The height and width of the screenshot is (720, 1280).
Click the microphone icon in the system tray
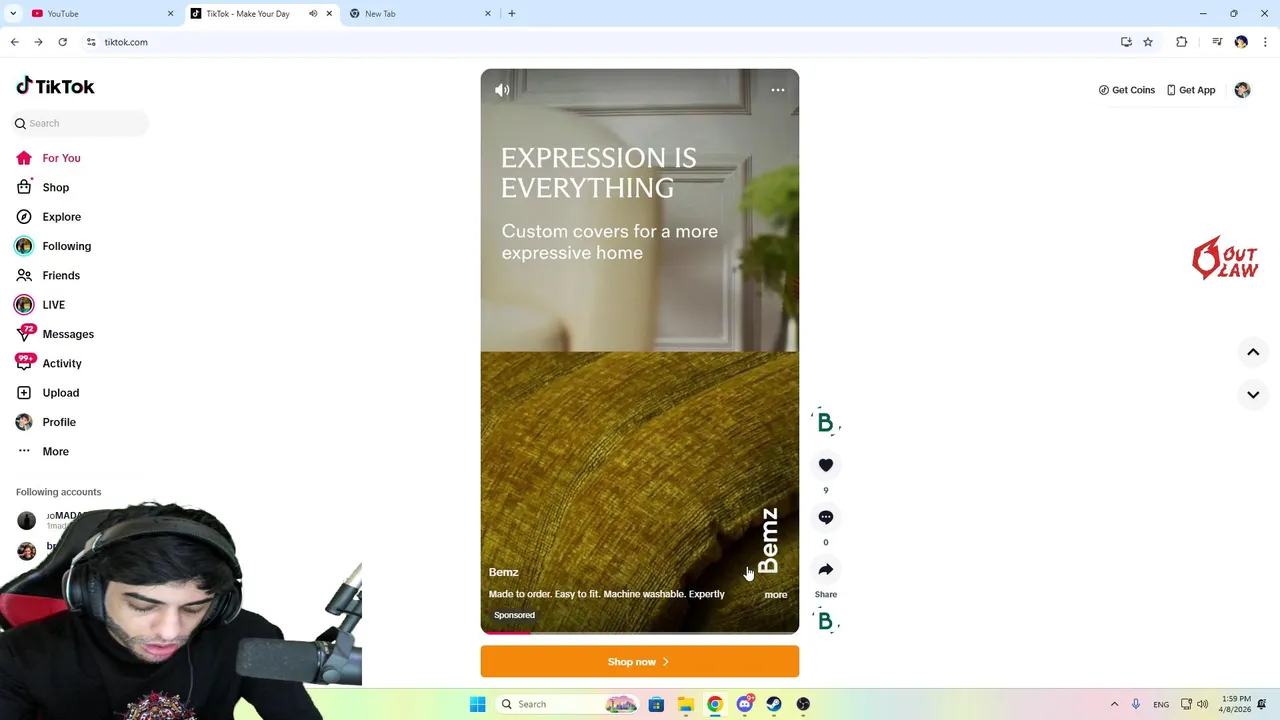point(1136,704)
